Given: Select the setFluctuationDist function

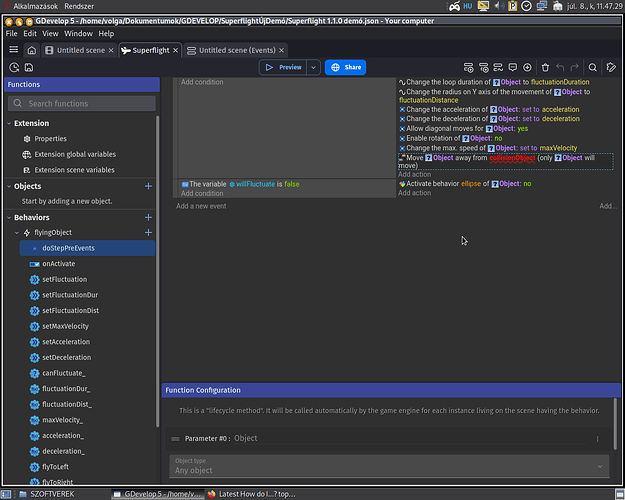Looking at the screenshot, I should tap(71, 311).
